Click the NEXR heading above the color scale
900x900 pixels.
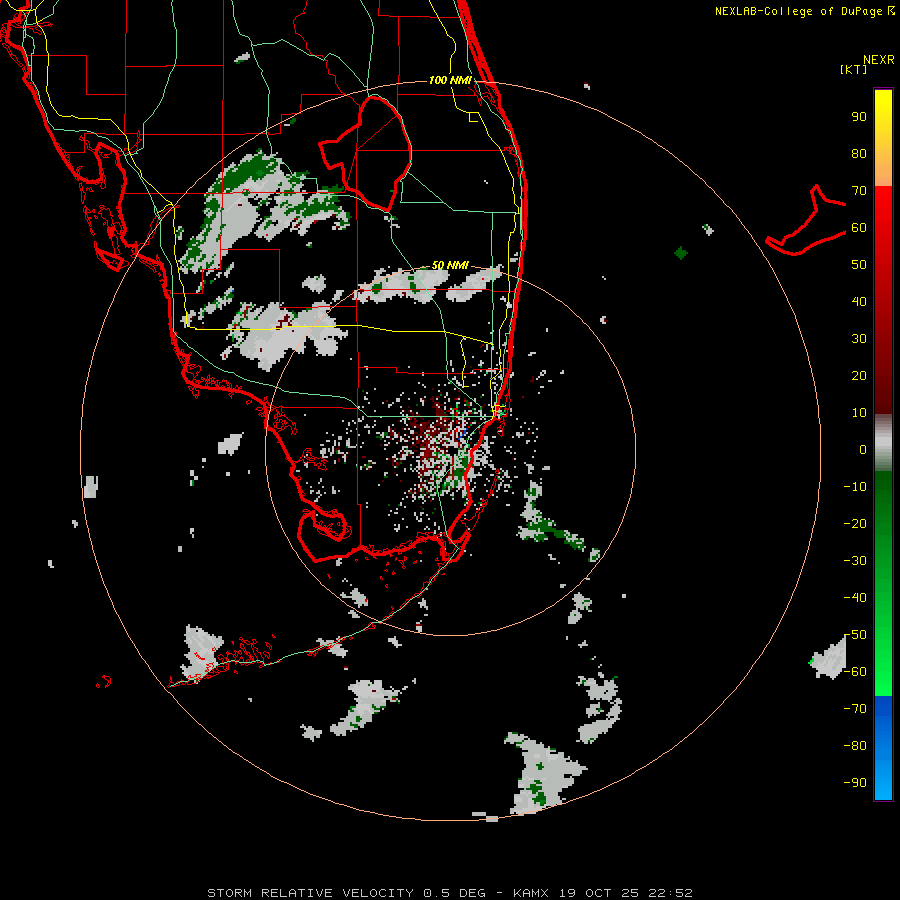[879, 60]
